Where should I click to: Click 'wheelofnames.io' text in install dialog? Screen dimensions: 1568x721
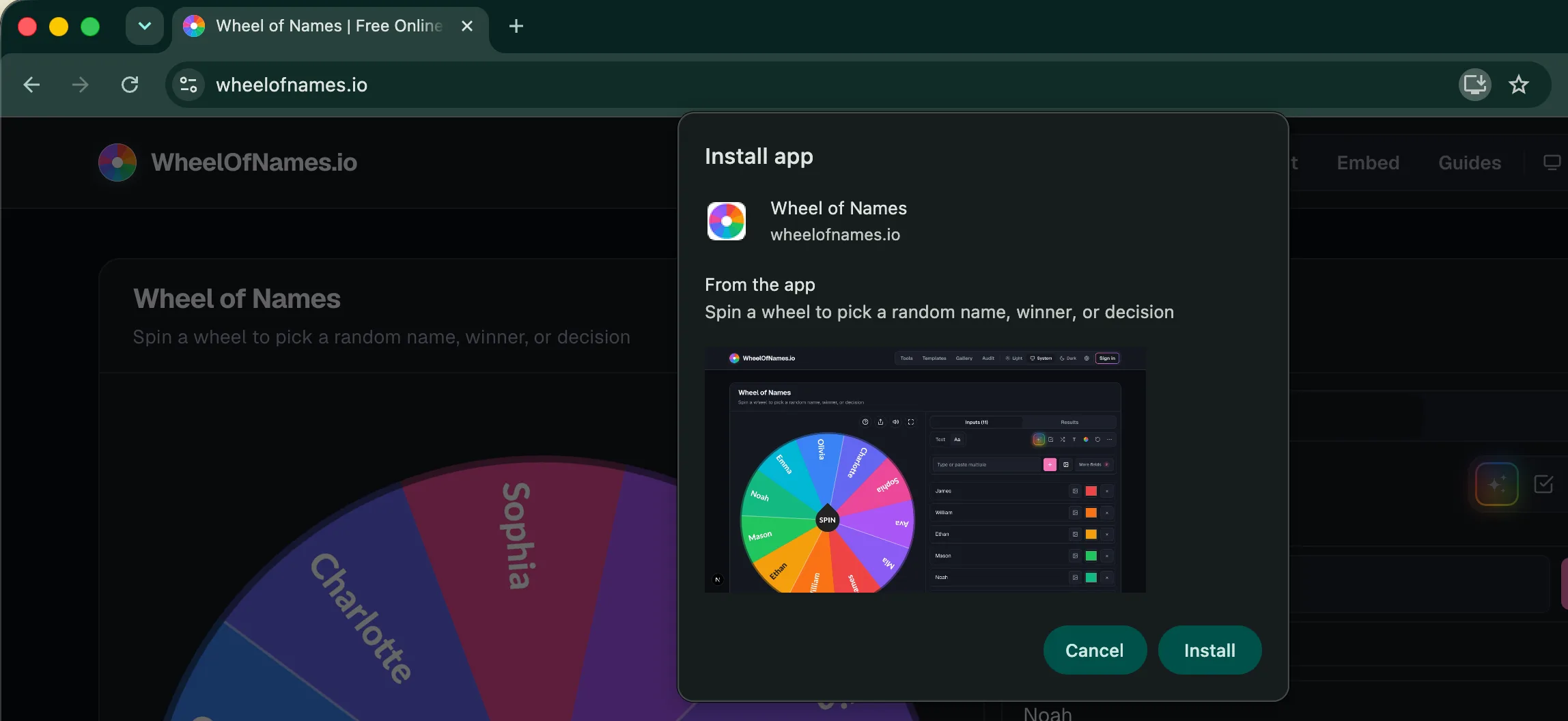click(x=835, y=234)
